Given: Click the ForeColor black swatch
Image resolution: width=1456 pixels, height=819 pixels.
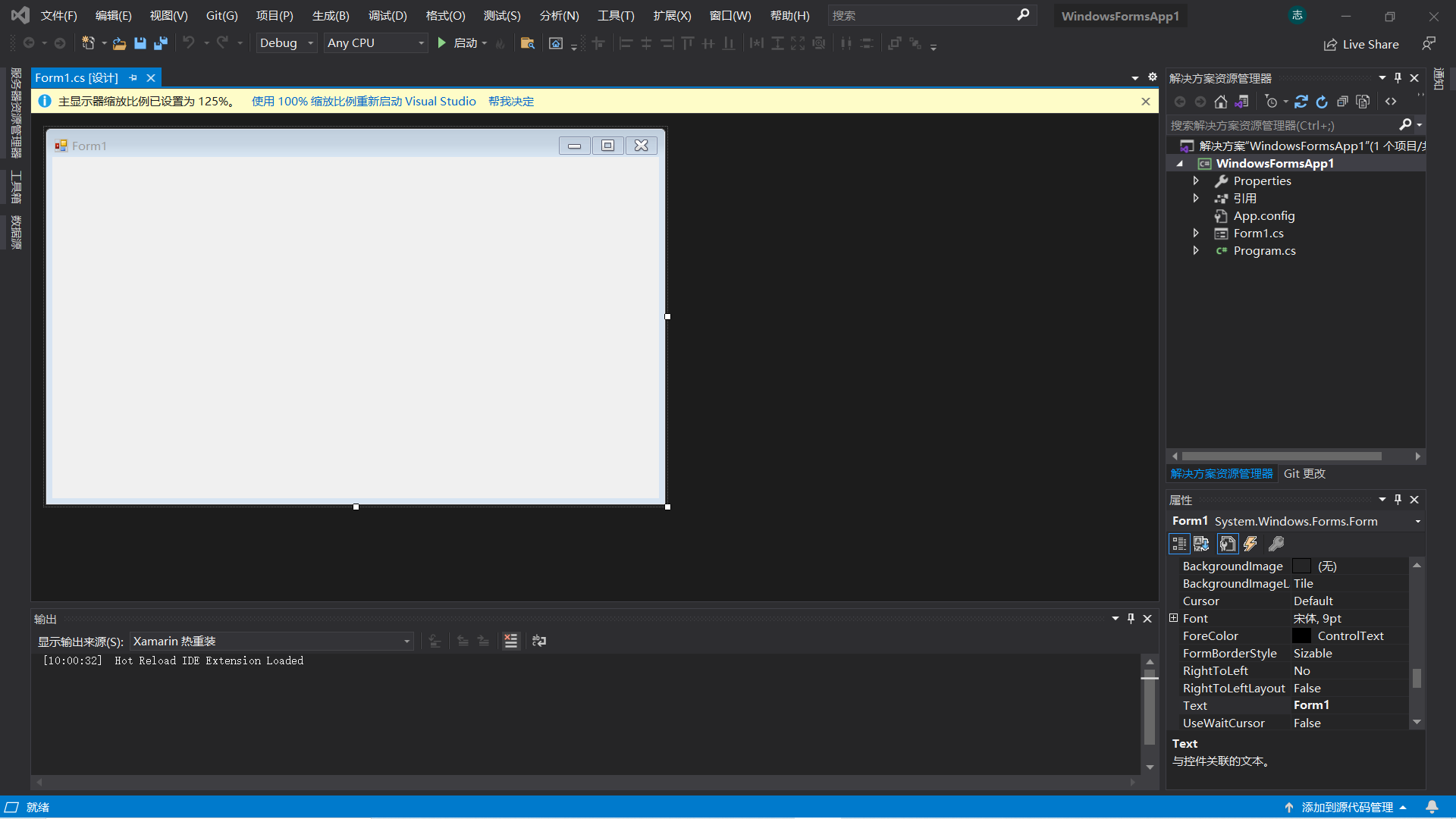Looking at the screenshot, I should click(1301, 636).
